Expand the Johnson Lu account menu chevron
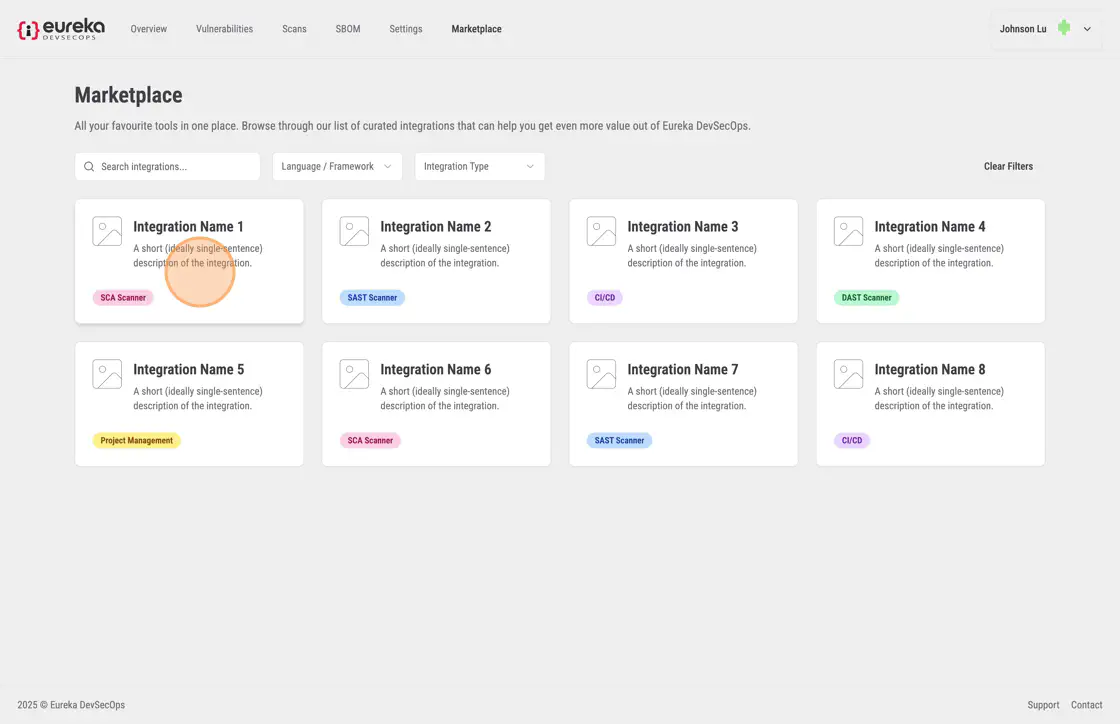The width and height of the screenshot is (1120, 724). [x=1087, y=29]
